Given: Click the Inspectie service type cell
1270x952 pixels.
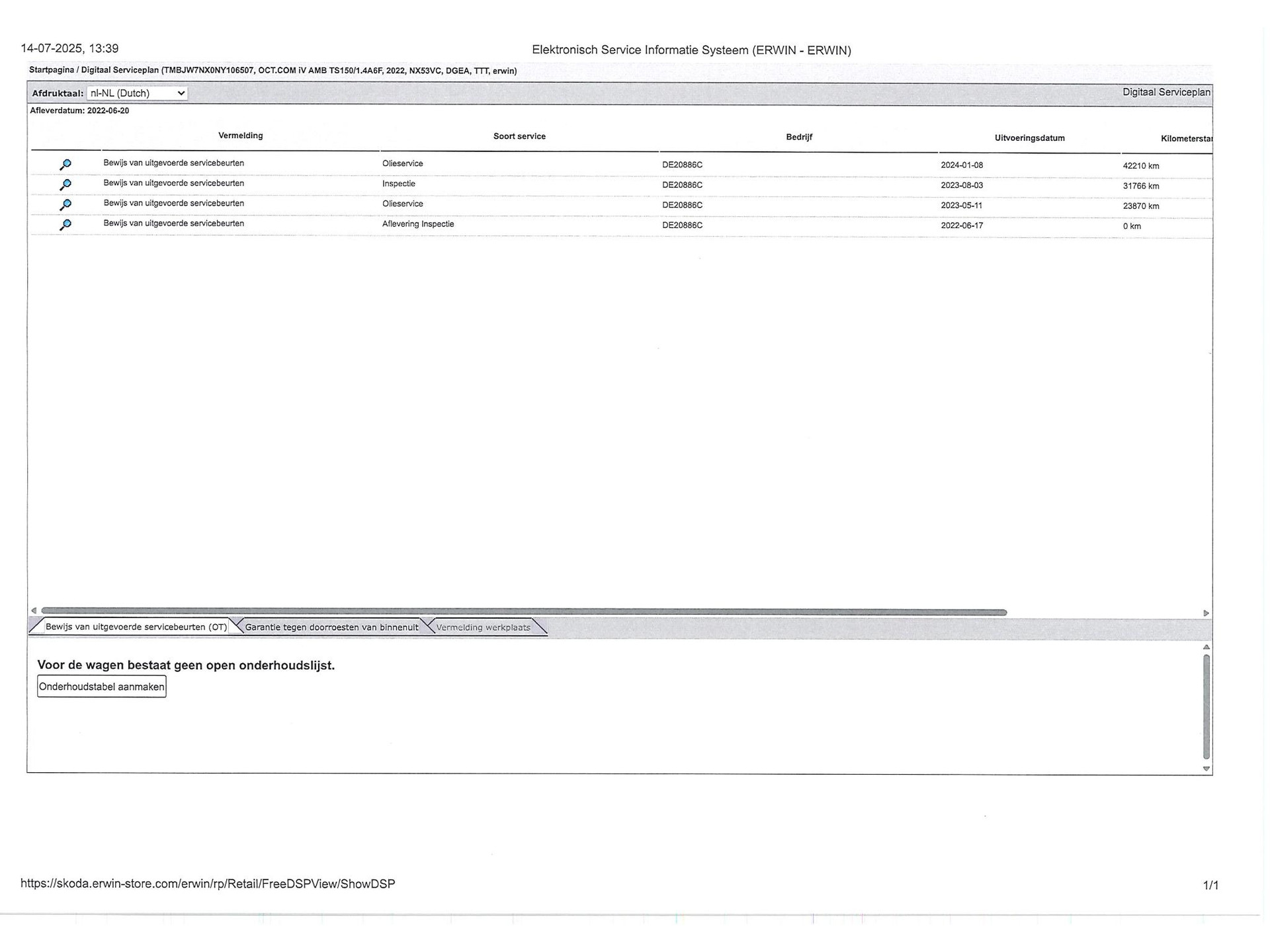Looking at the screenshot, I should coord(399,184).
